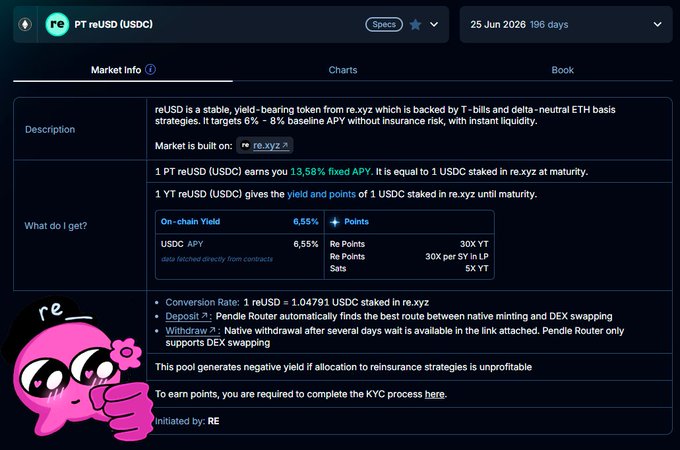680x450 pixels.
Task: Click the small re logo beside re.xyz
Action: 245,145
